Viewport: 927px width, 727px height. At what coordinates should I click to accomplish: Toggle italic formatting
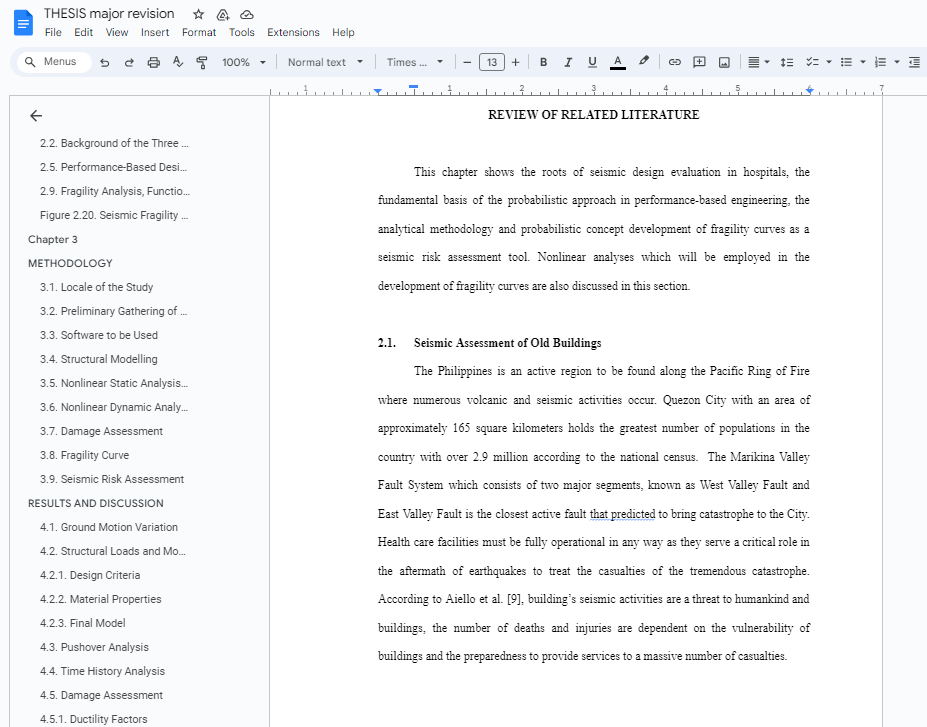click(x=568, y=62)
